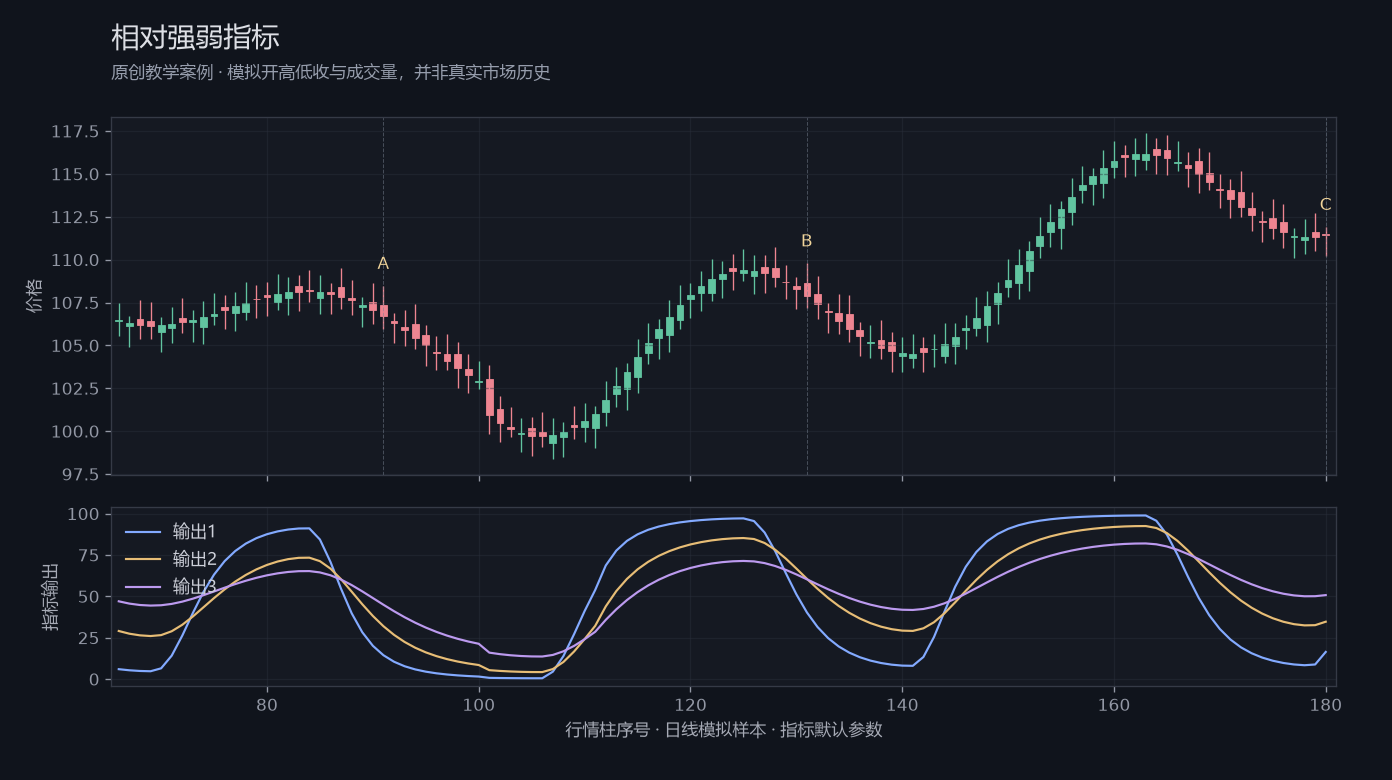Click price axis value 115.0
The image size is (1392, 780).
click(76, 175)
